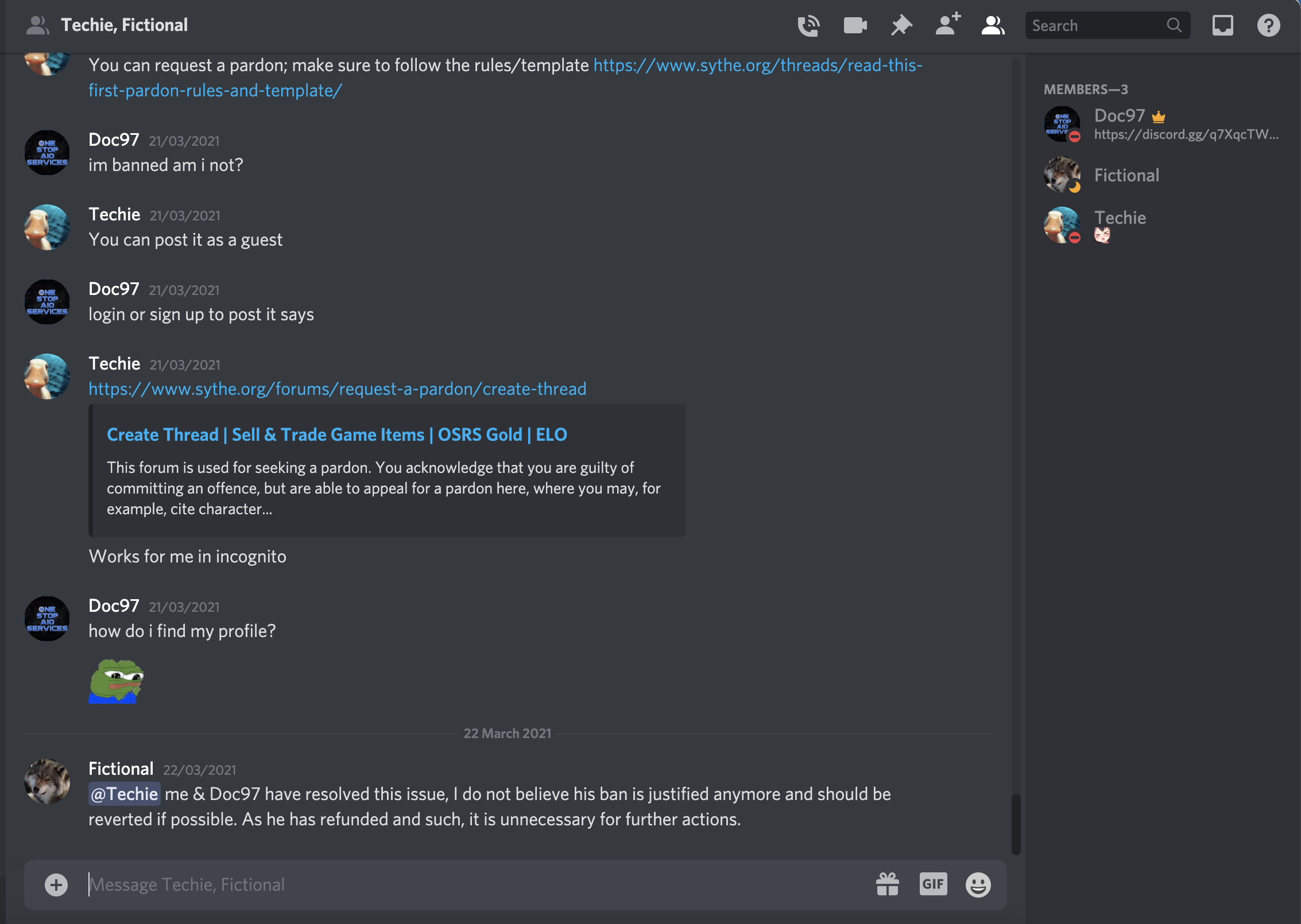The height and width of the screenshot is (924, 1301).
Task: Open the inbox icon
Action: 1222,26
